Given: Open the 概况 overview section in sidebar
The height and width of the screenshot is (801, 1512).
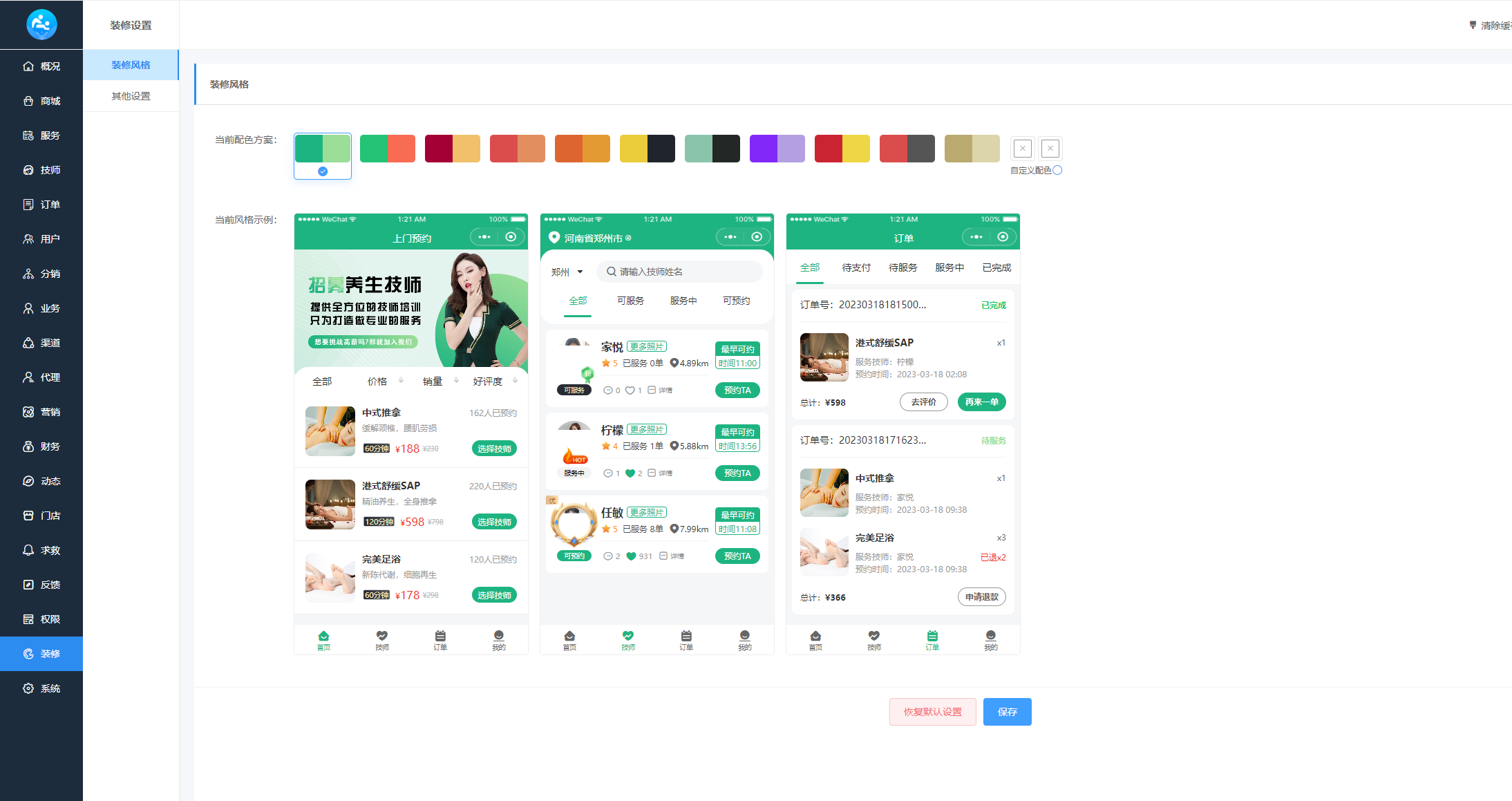Looking at the screenshot, I should pos(41,66).
